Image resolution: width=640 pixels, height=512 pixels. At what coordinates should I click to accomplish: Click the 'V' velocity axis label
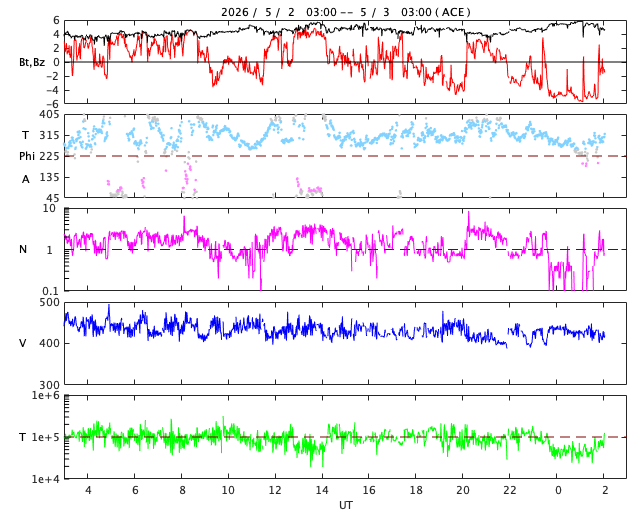coord(23,343)
